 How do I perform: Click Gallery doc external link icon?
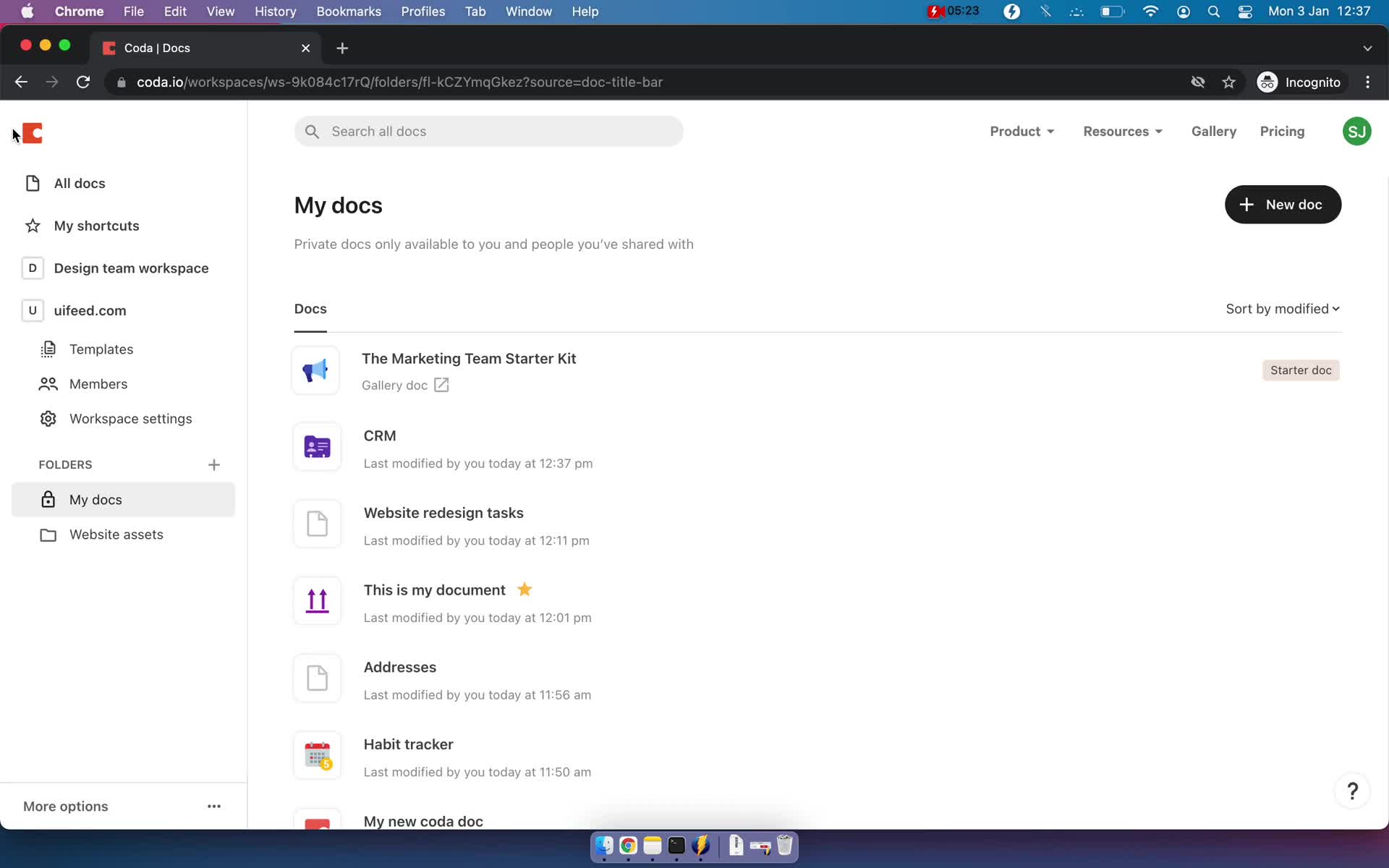[x=441, y=386]
